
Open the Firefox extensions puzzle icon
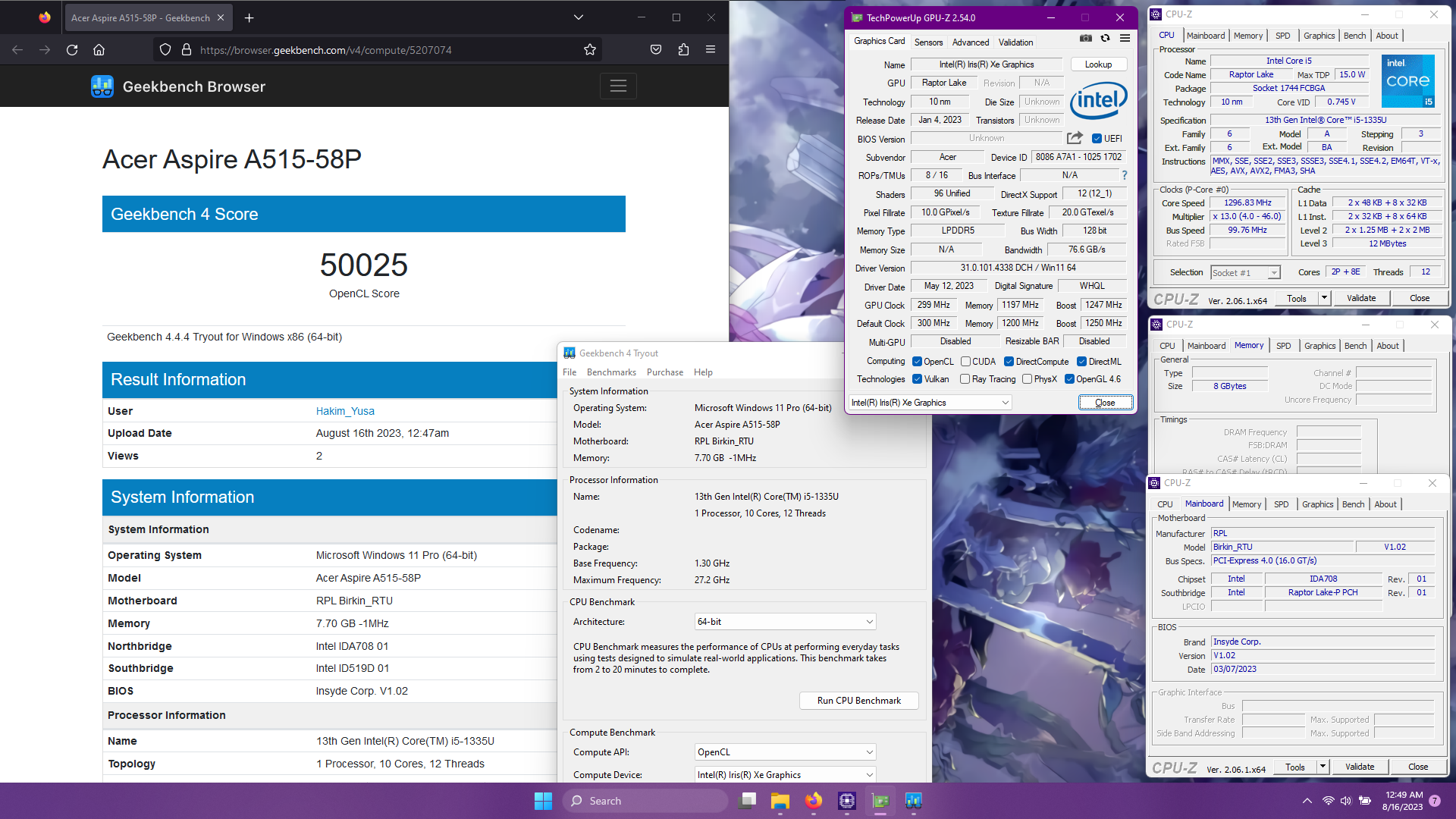pyautogui.click(x=683, y=50)
